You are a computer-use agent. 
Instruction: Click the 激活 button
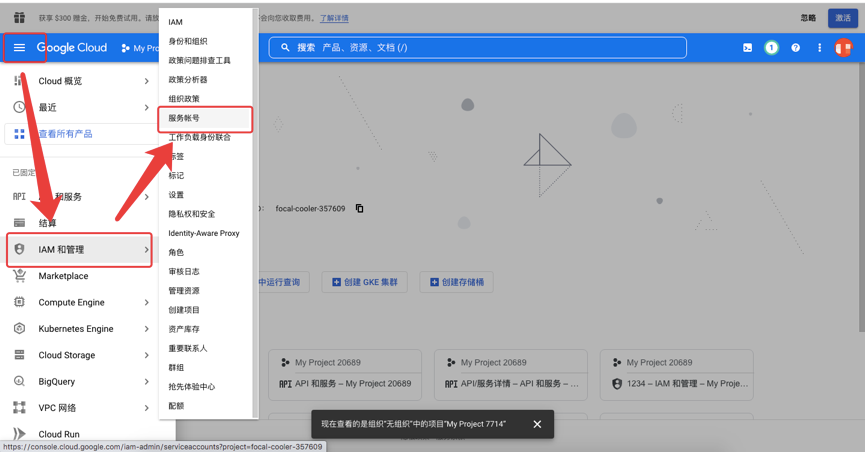click(842, 18)
